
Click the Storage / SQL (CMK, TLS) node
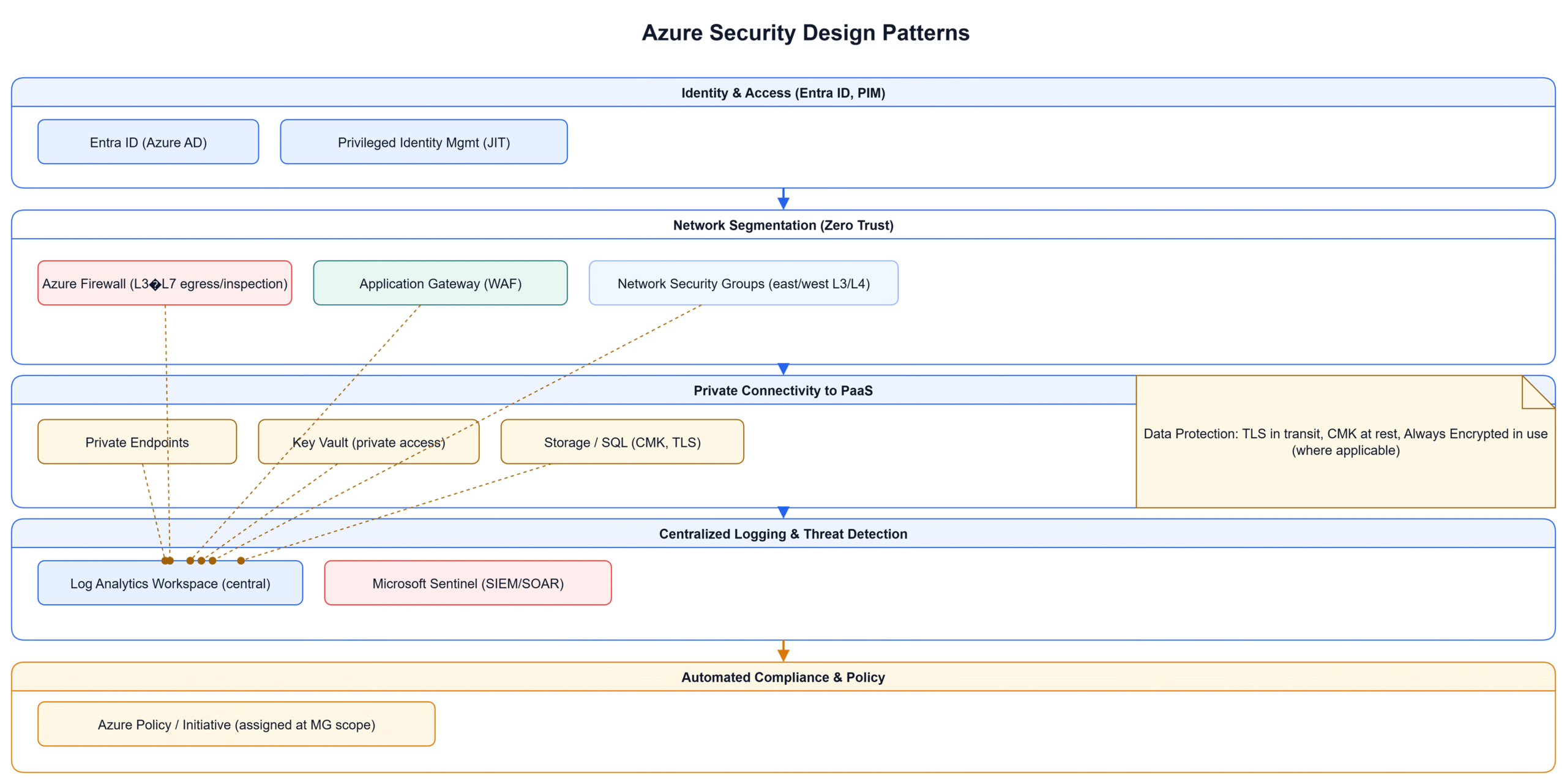tap(621, 441)
